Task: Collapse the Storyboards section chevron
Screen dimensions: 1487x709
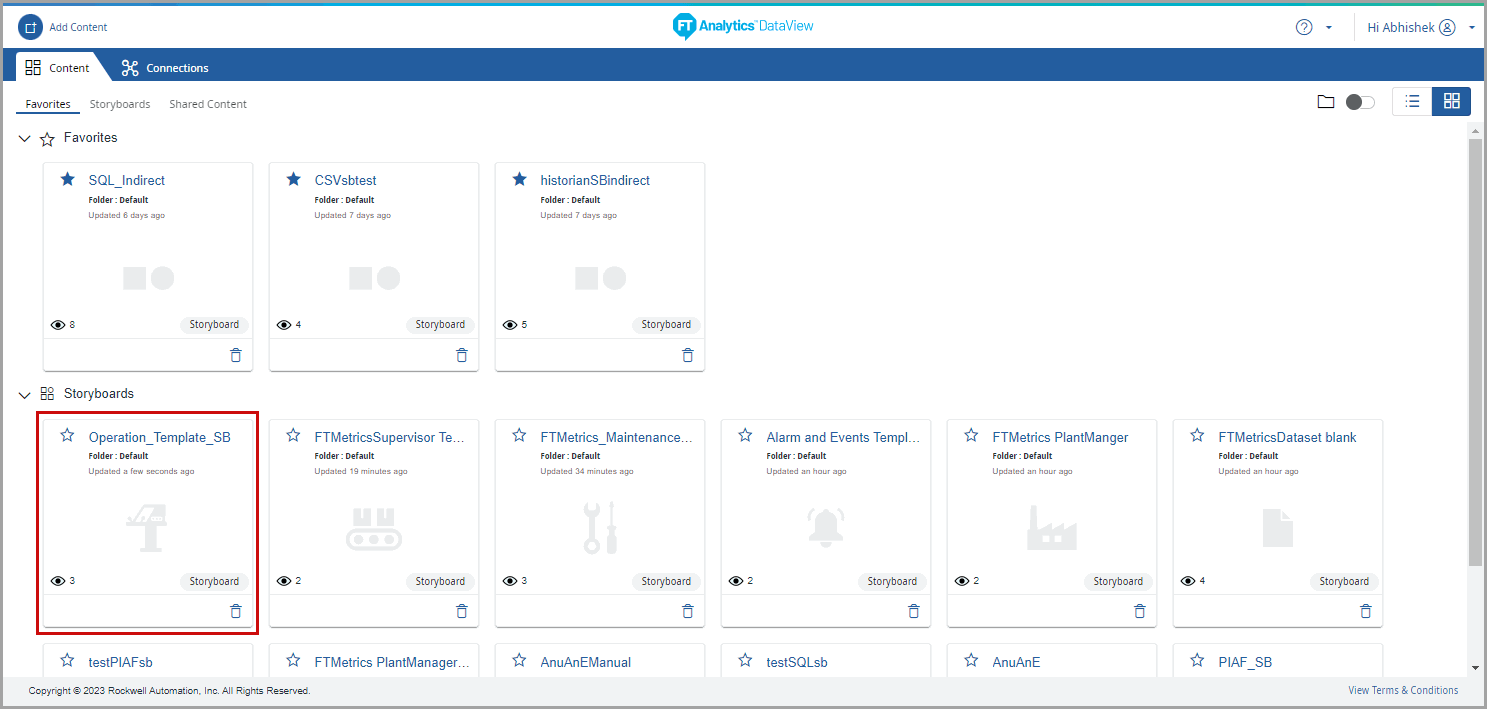Action: tap(25, 394)
